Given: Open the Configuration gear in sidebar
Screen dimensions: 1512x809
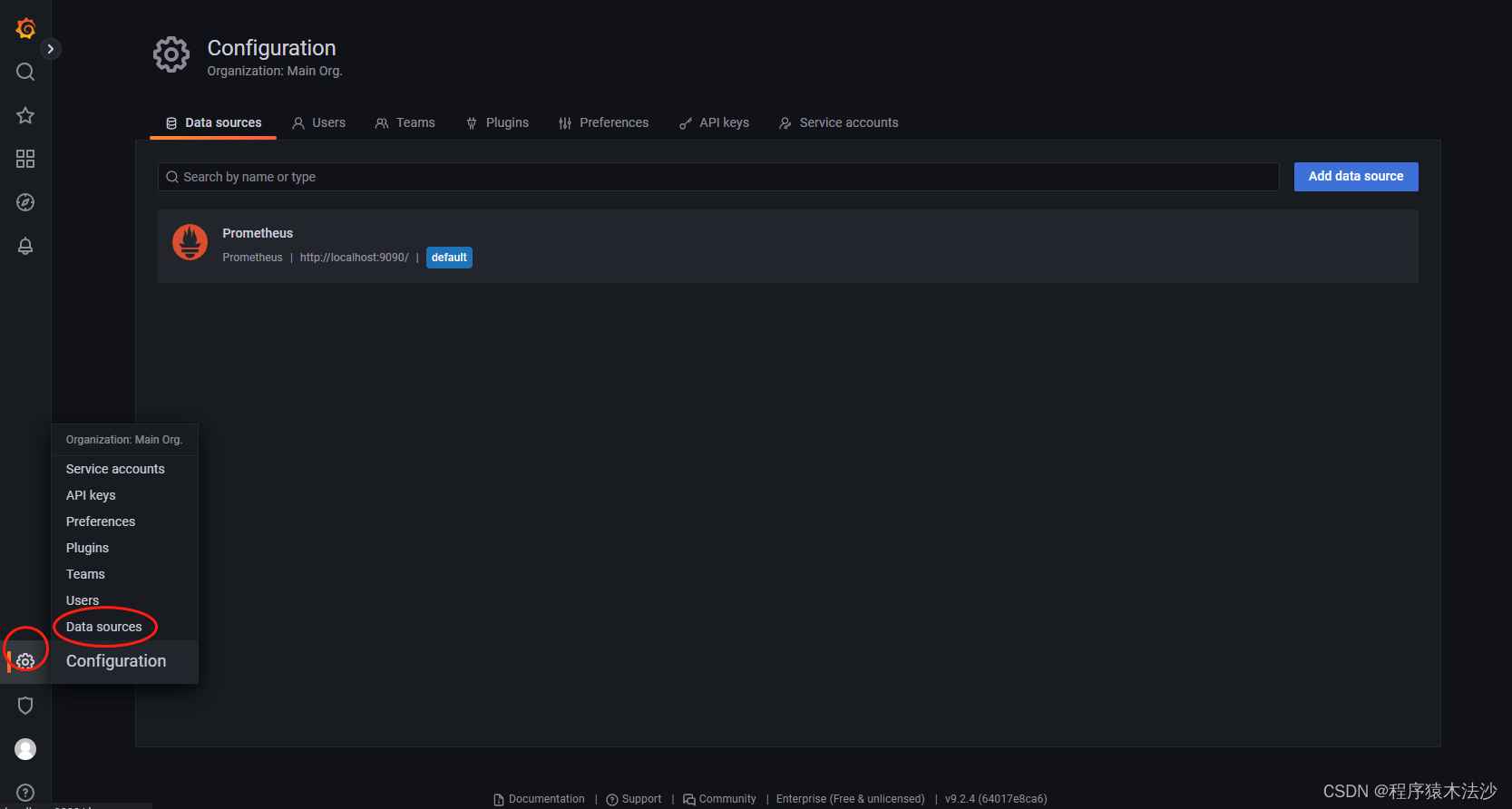Looking at the screenshot, I should (25, 661).
